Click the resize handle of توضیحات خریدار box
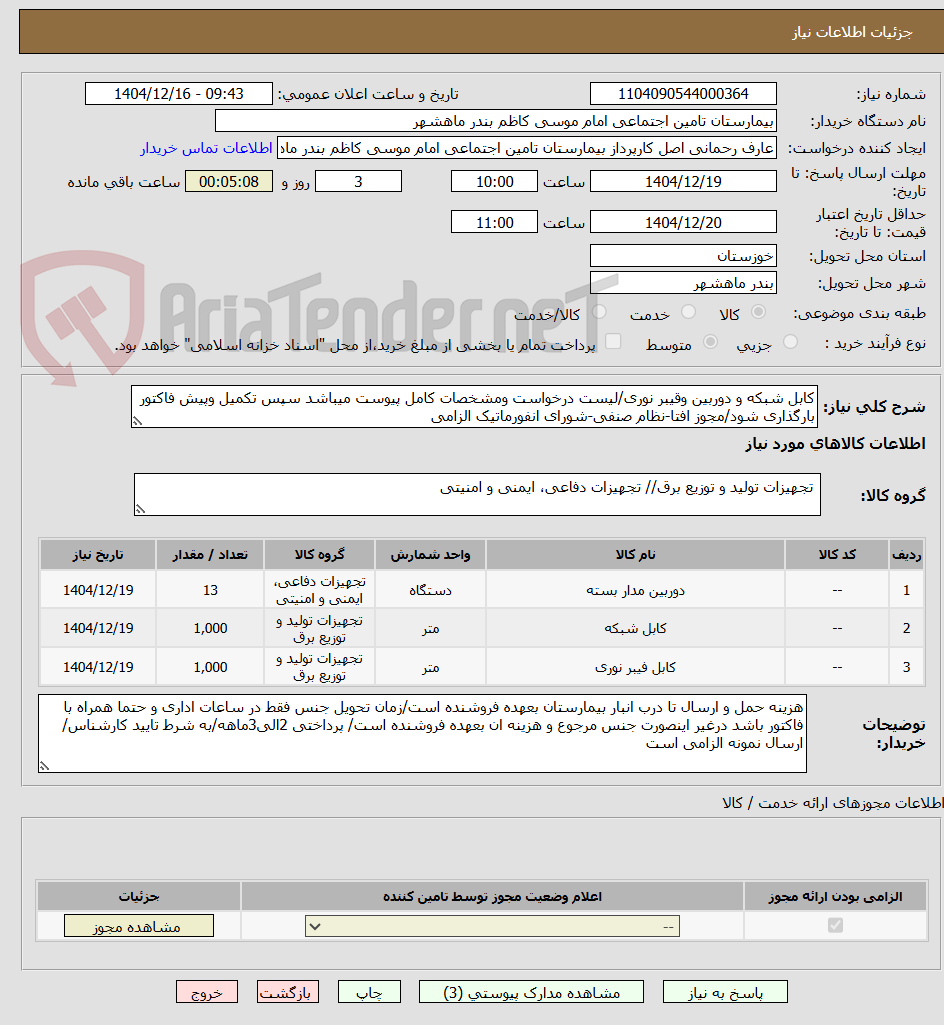944x1025 pixels. (x=44, y=766)
